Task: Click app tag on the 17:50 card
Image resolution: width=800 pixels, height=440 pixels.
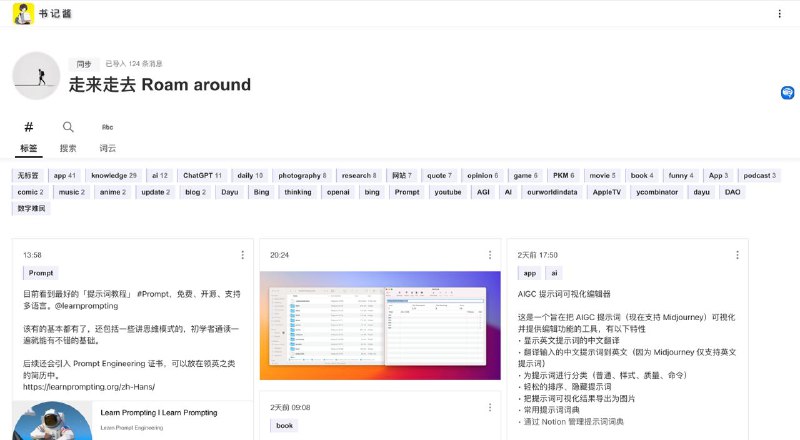Action: 530,273
